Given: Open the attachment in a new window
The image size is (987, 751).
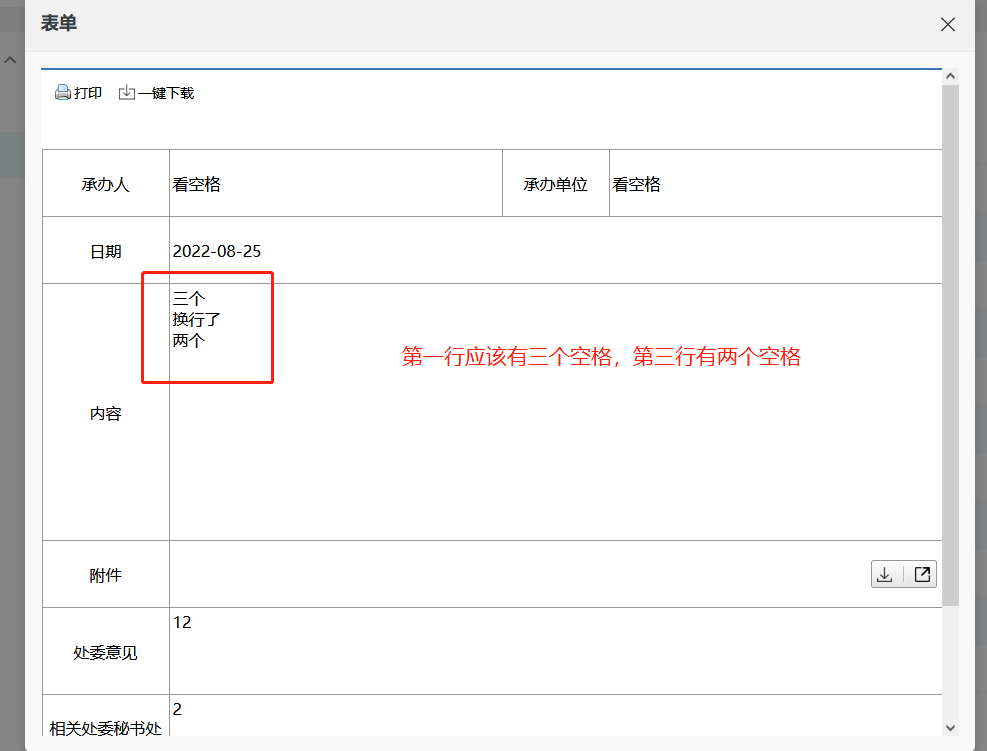Looking at the screenshot, I should [922, 575].
